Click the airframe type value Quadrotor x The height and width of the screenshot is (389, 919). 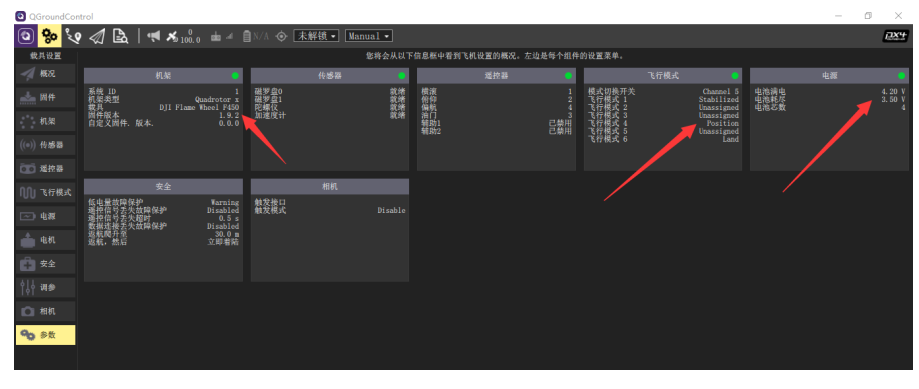217,100
